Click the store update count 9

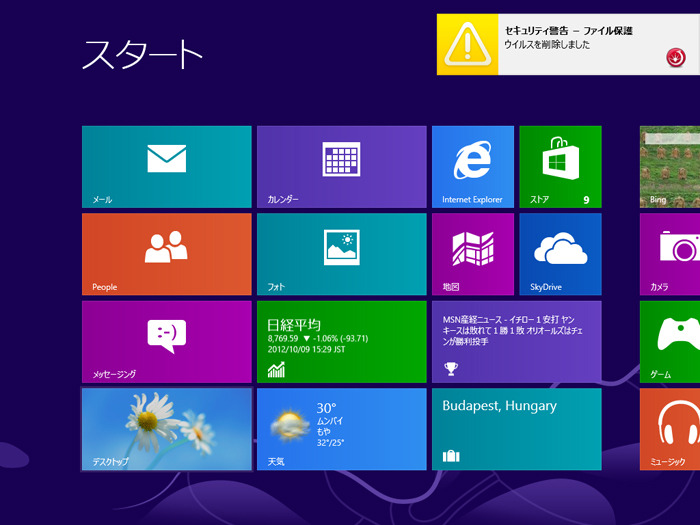click(586, 200)
